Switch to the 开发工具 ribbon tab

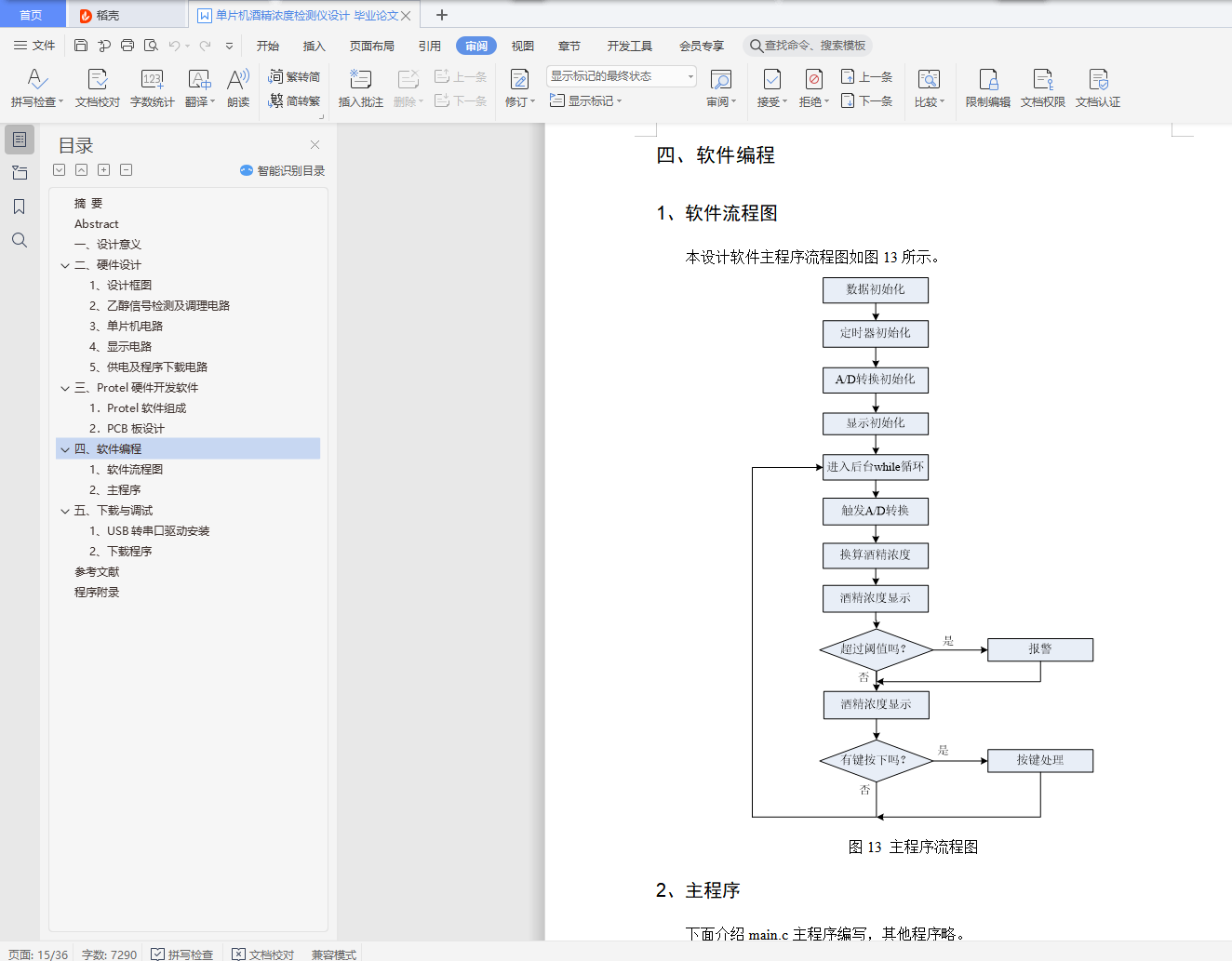pyautogui.click(x=630, y=46)
